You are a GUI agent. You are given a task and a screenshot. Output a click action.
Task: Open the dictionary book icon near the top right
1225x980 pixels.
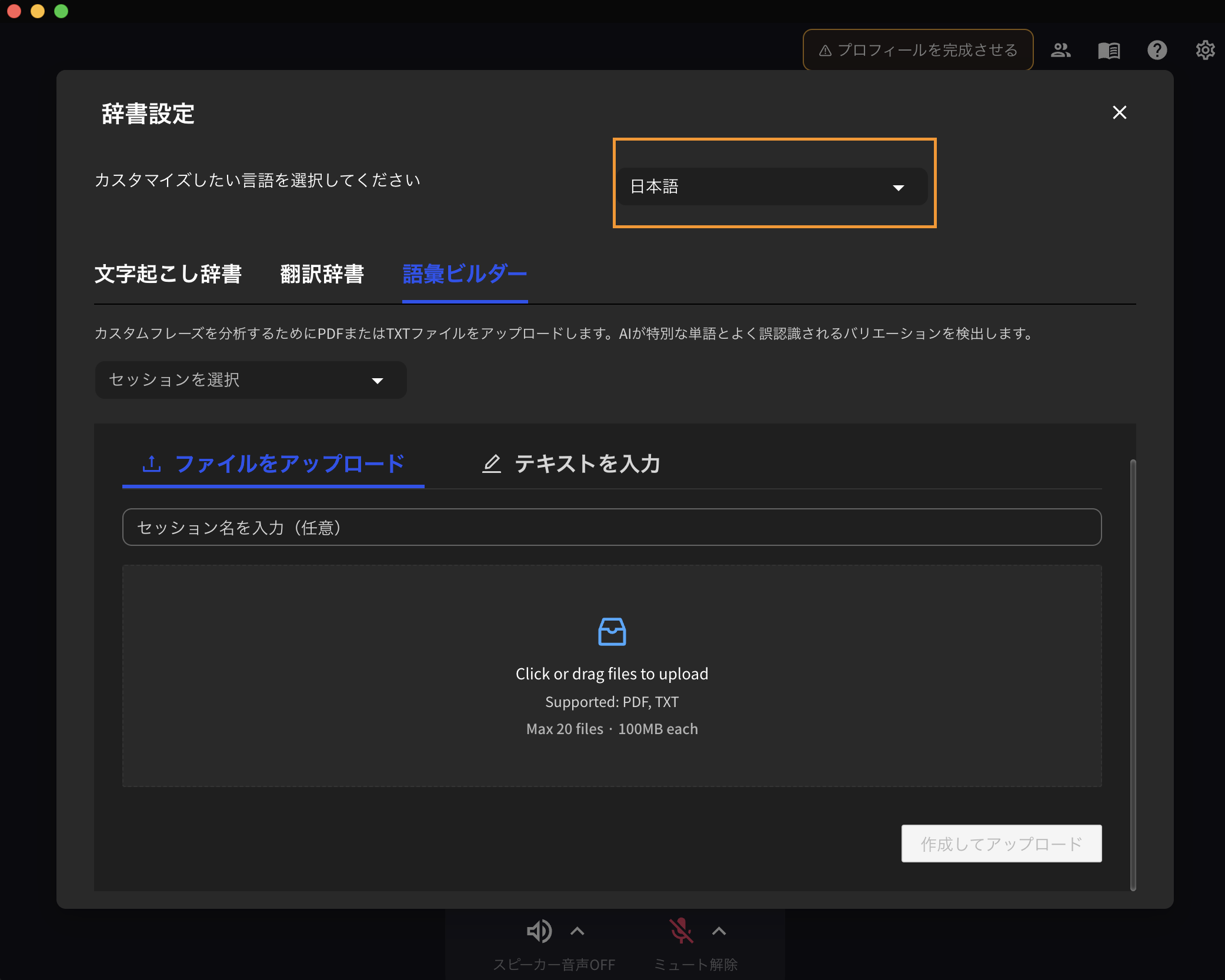[x=1109, y=50]
